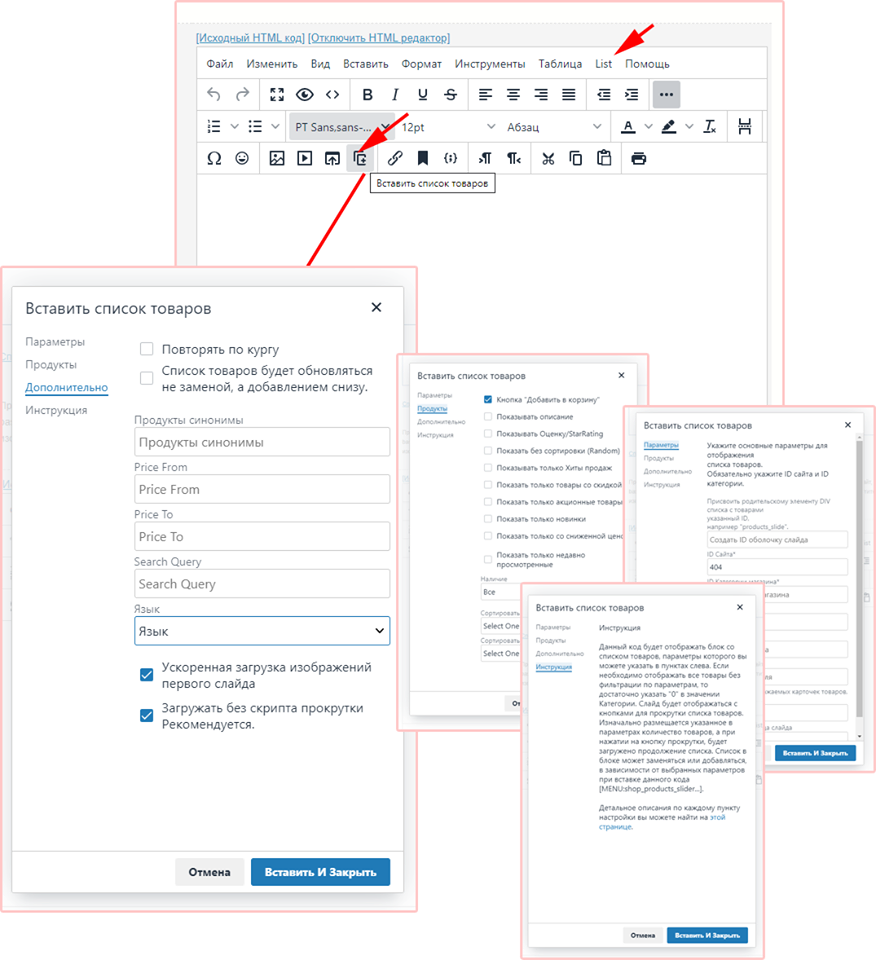Enable the 'Повторять по кургу' checkbox
This screenshot has height=960, width=876.
pos(147,349)
